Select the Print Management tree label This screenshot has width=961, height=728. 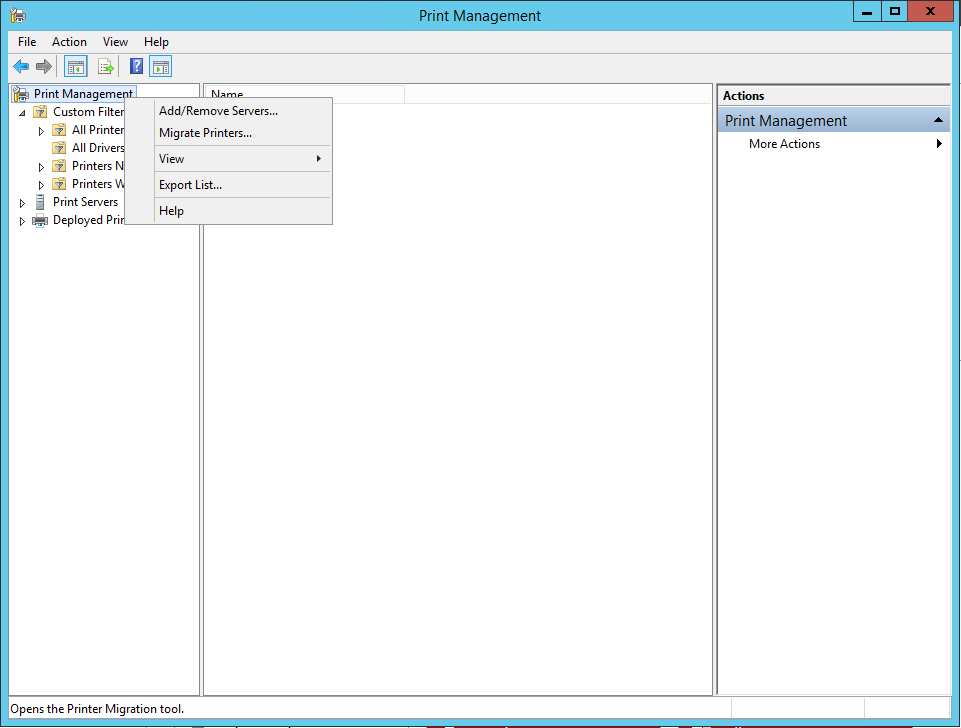pos(83,94)
